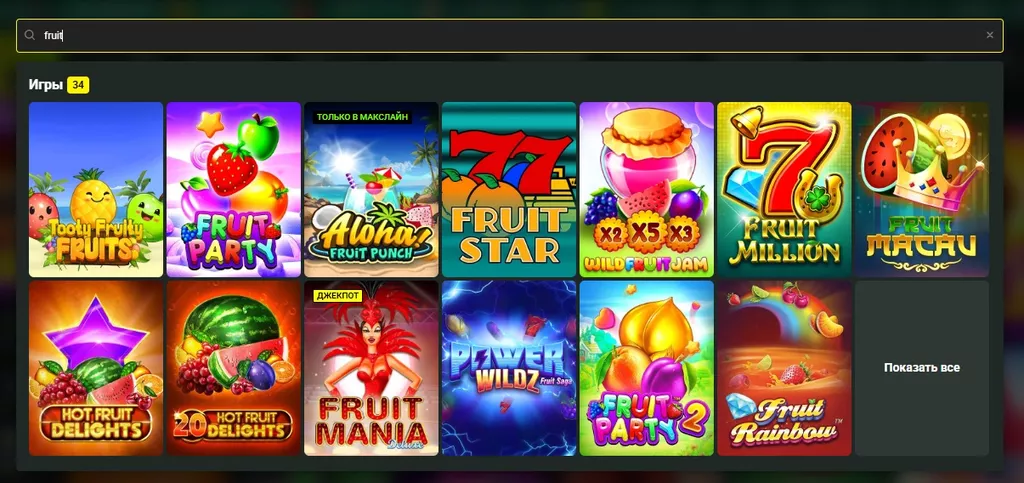
Task: Click the yellow 34 games count badge
Action: (x=78, y=85)
